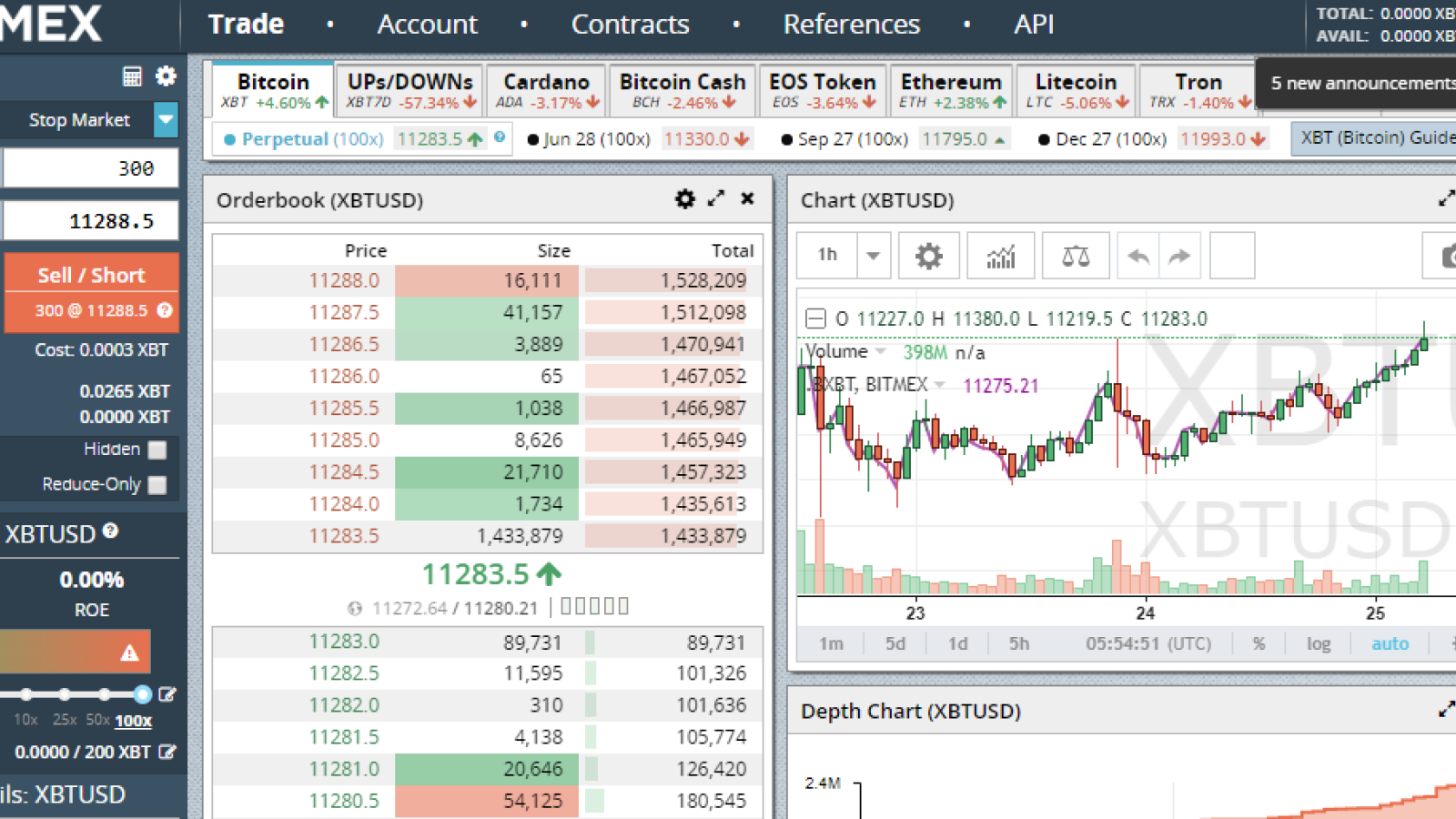Enable the Hidden order checkbox

pyautogui.click(x=157, y=450)
